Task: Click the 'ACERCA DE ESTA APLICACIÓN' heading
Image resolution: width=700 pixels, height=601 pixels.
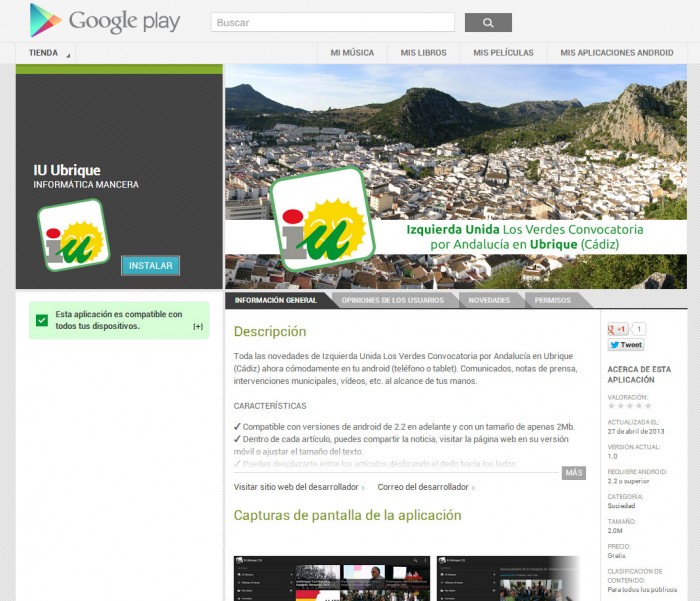Action: click(639, 374)
